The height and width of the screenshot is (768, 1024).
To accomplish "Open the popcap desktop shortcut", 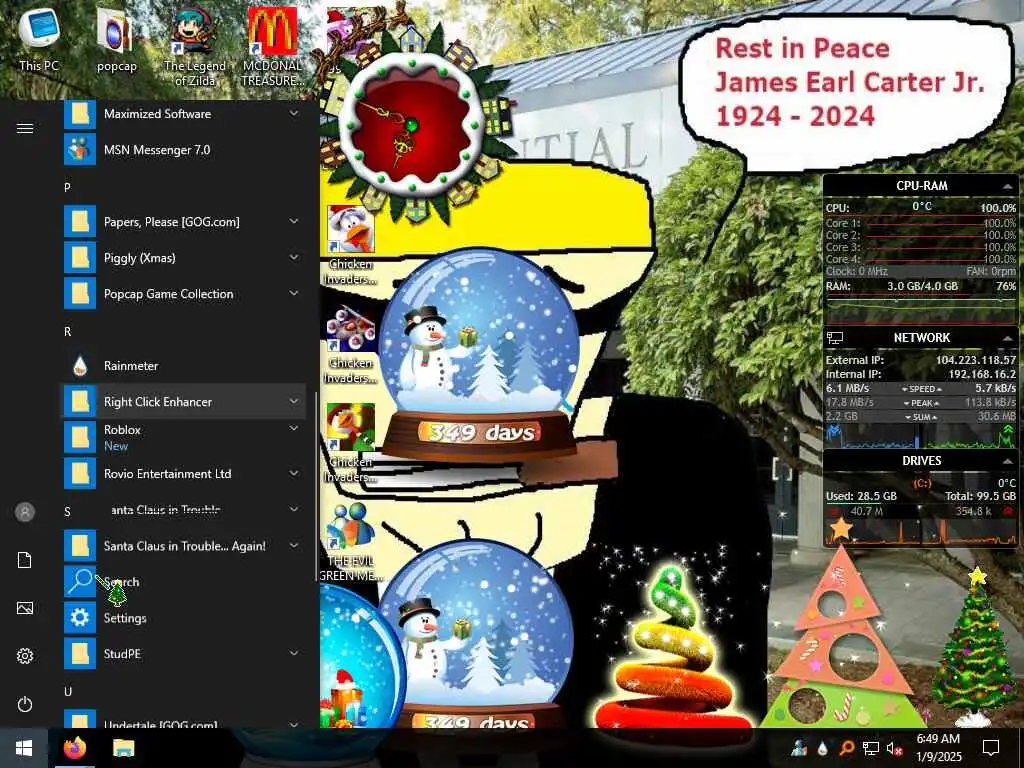I will click(x=116, y=39).
